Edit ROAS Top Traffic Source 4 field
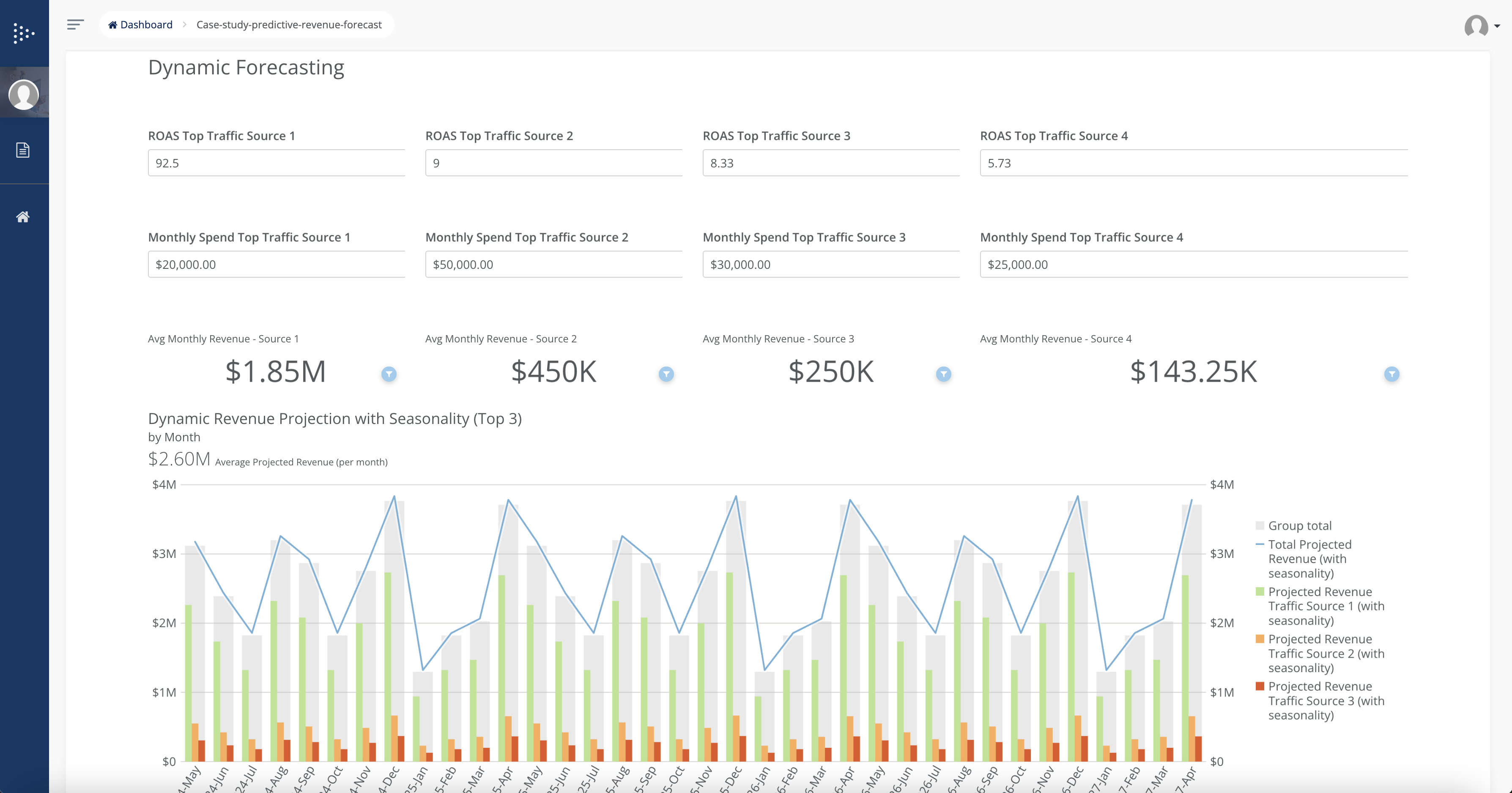The width and height of the screenshot is (1512, 793). [x=1194, y=163]
